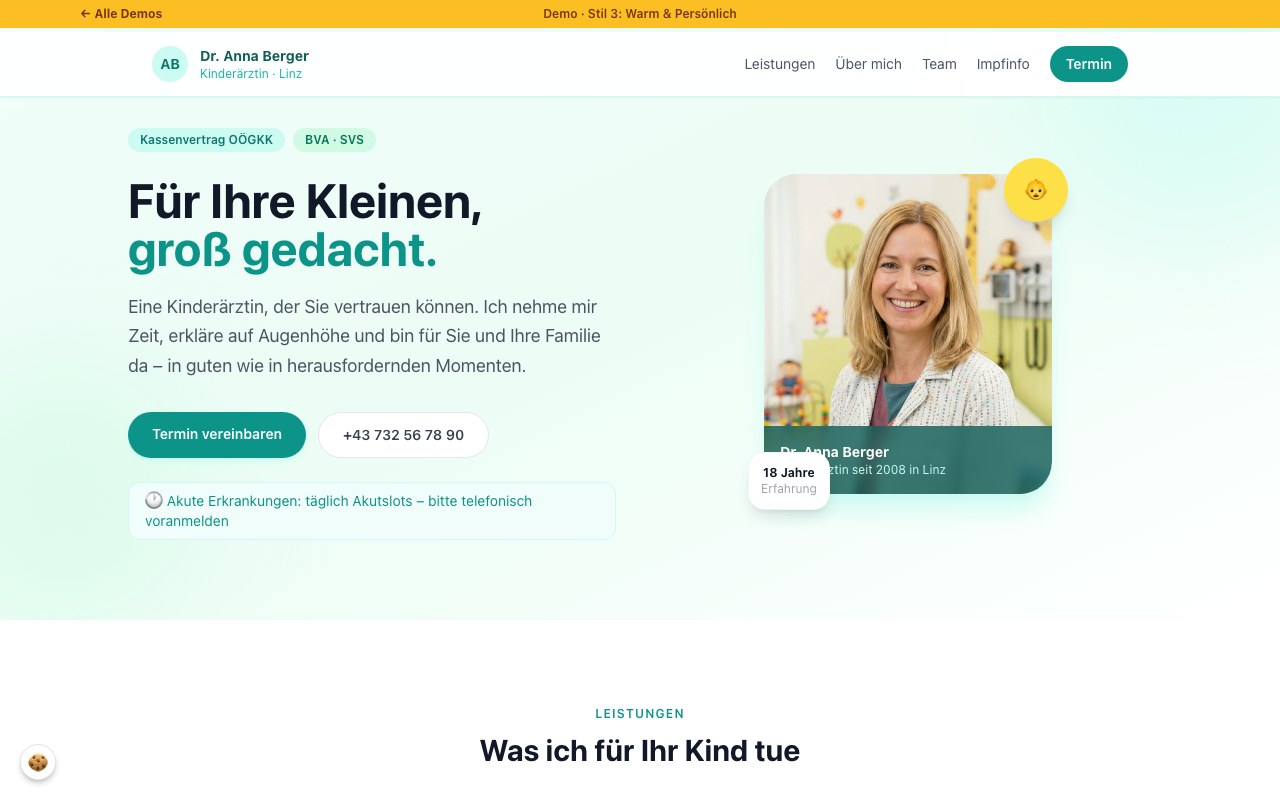Click the Dr. Anna Berger site title
The height and width of the screenshot is (800, 1280).
(x=254, y=56)
